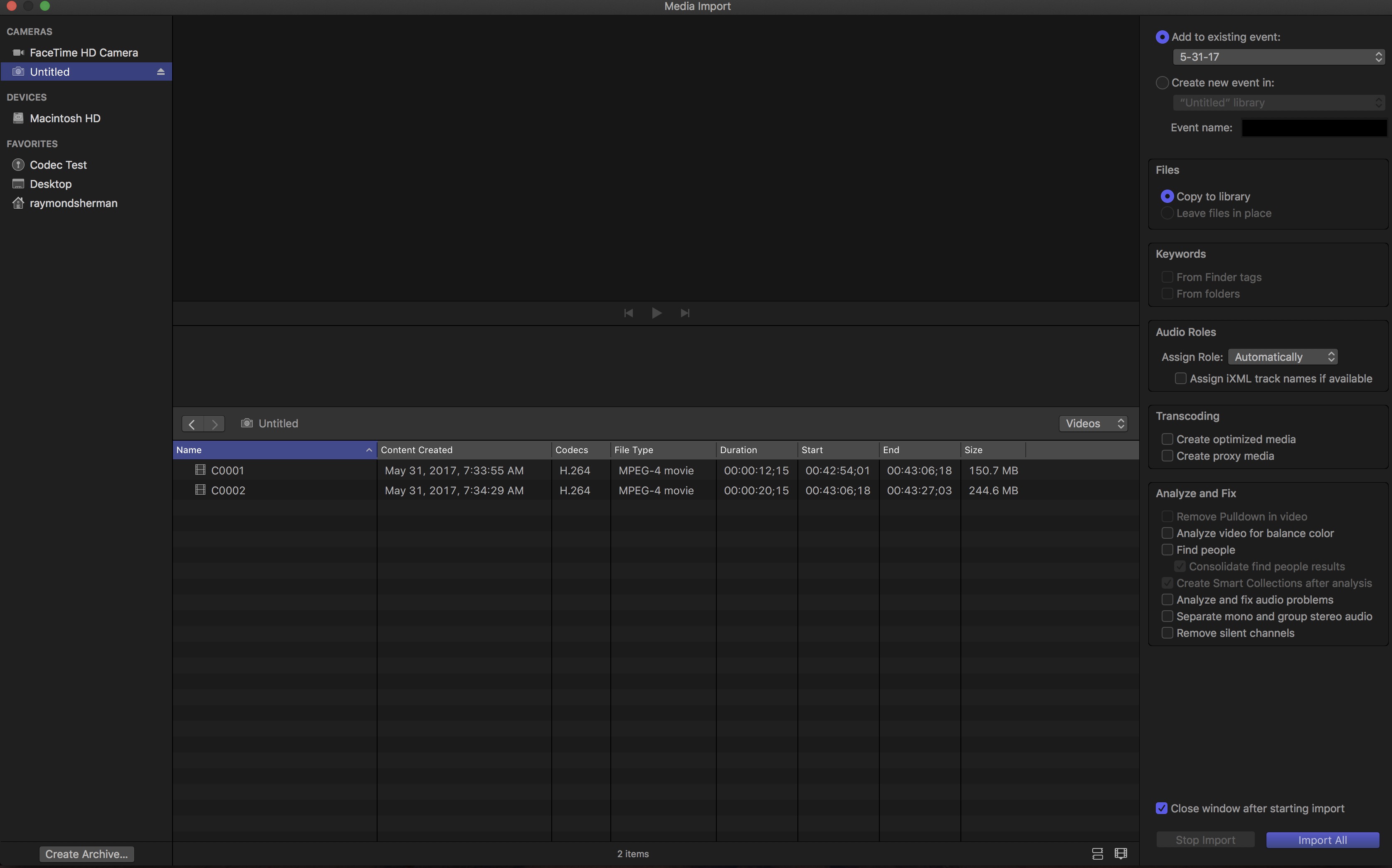Enable Find people
The height and width of the screenshot is (868, 1392).
1167,550
